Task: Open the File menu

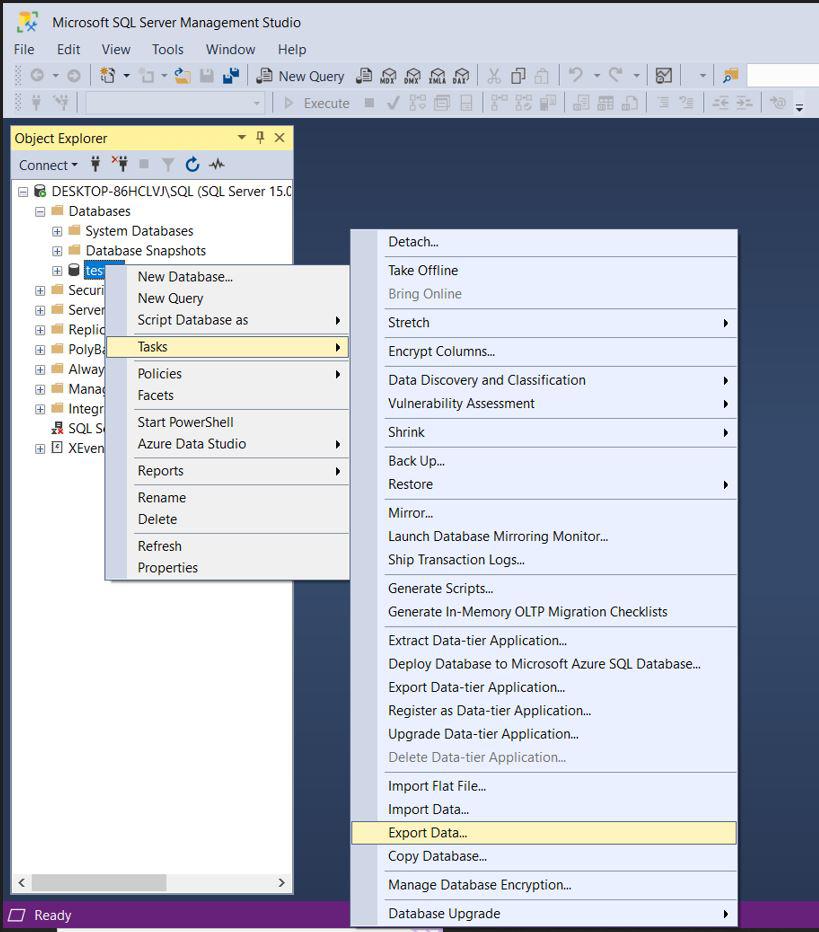Action: pos(24,49)
